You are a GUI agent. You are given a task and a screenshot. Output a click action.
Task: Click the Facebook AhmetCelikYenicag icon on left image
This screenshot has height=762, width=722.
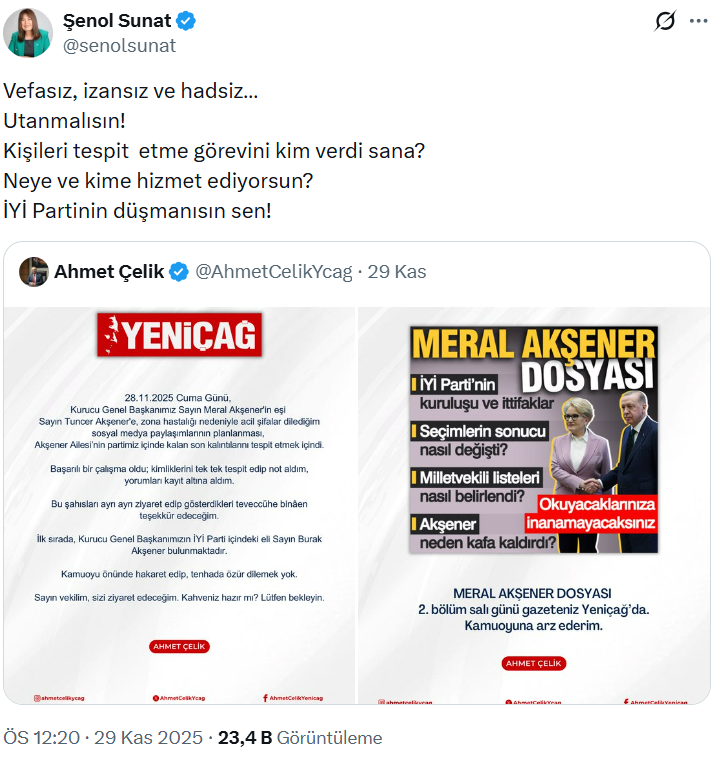pos(265,698)
